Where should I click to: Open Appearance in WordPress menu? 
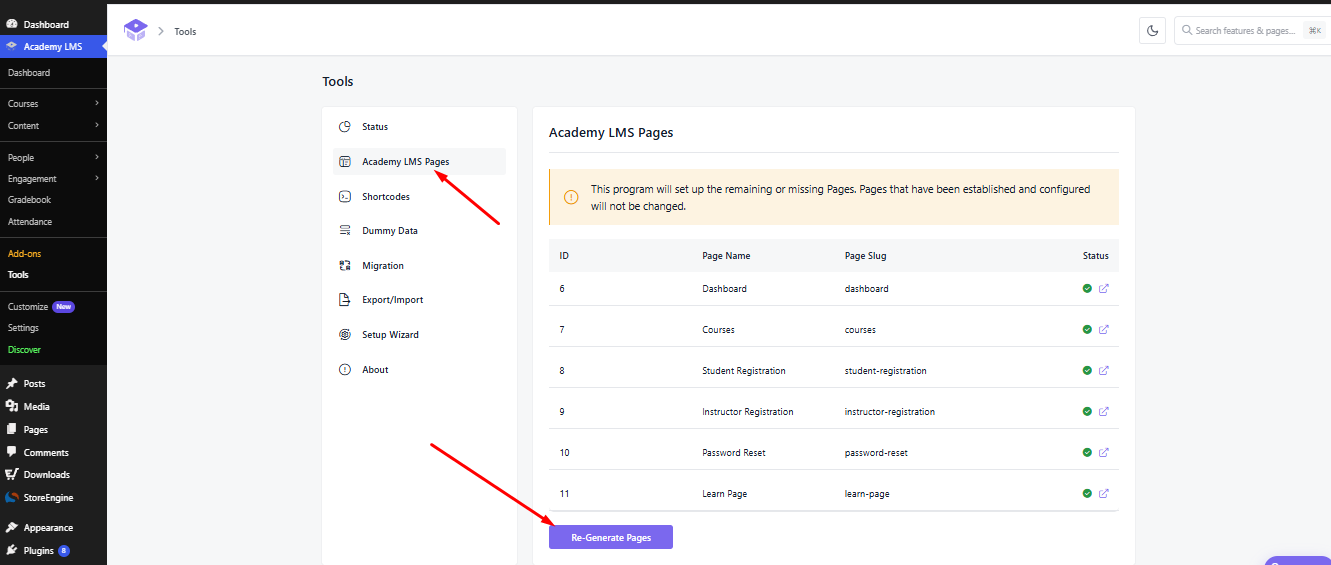[53, 528]
